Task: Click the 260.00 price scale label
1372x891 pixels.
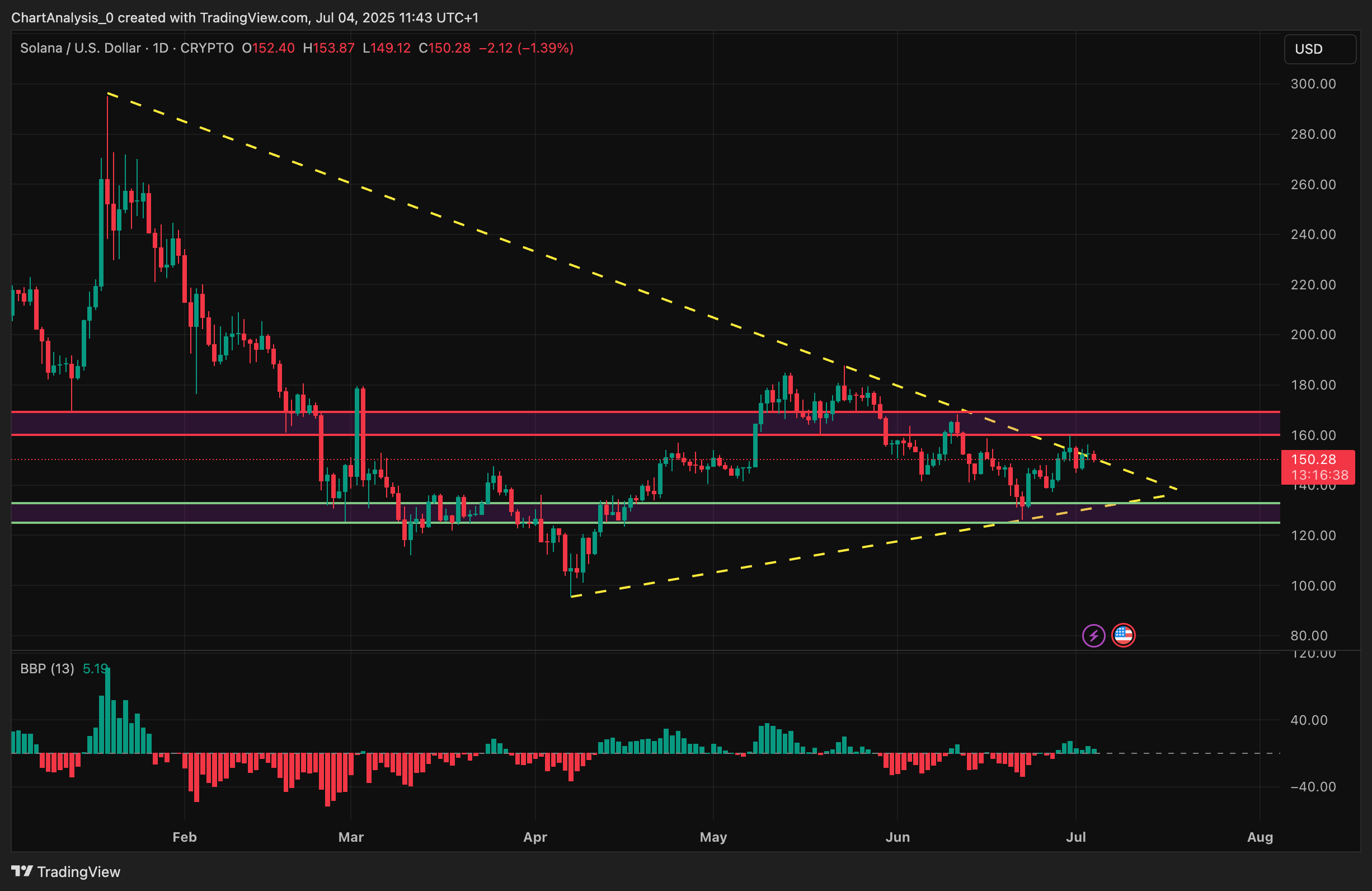Action: pyautogui.click(x=1313, y=184)
